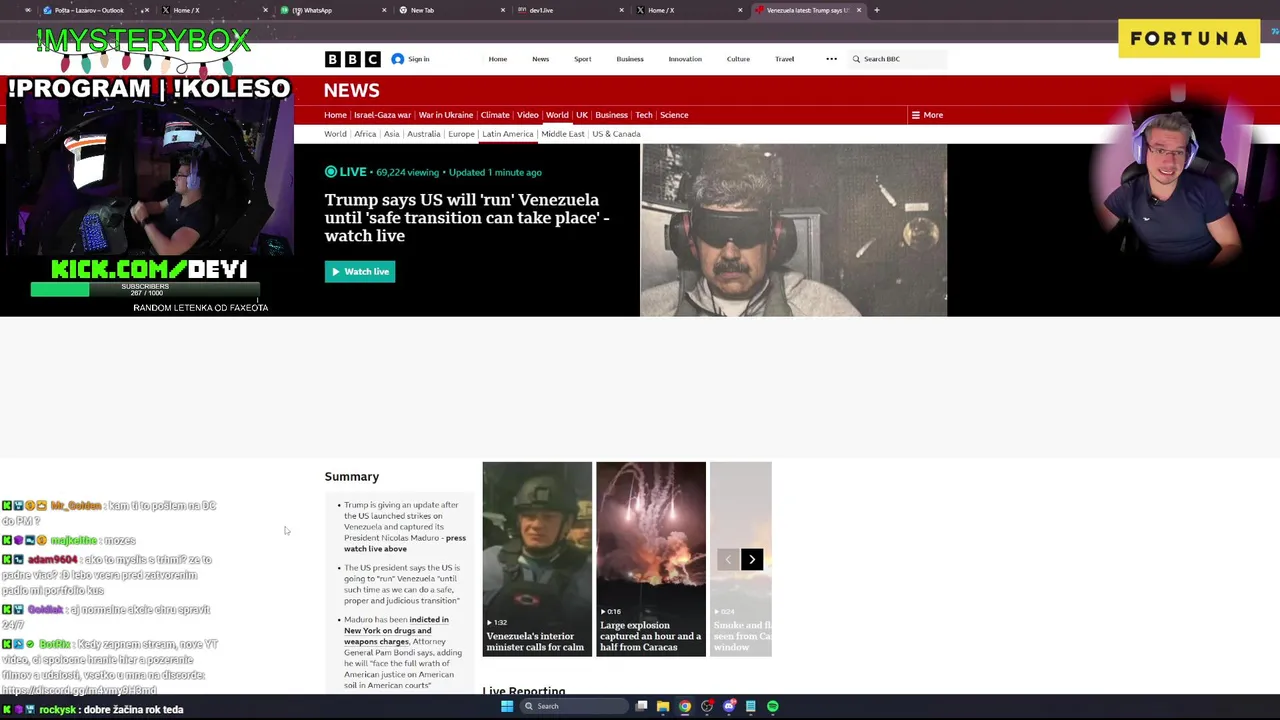Close the WhatsApp browser tab
The height and width of the screenshot is (720, 1280).
[384, 10]
